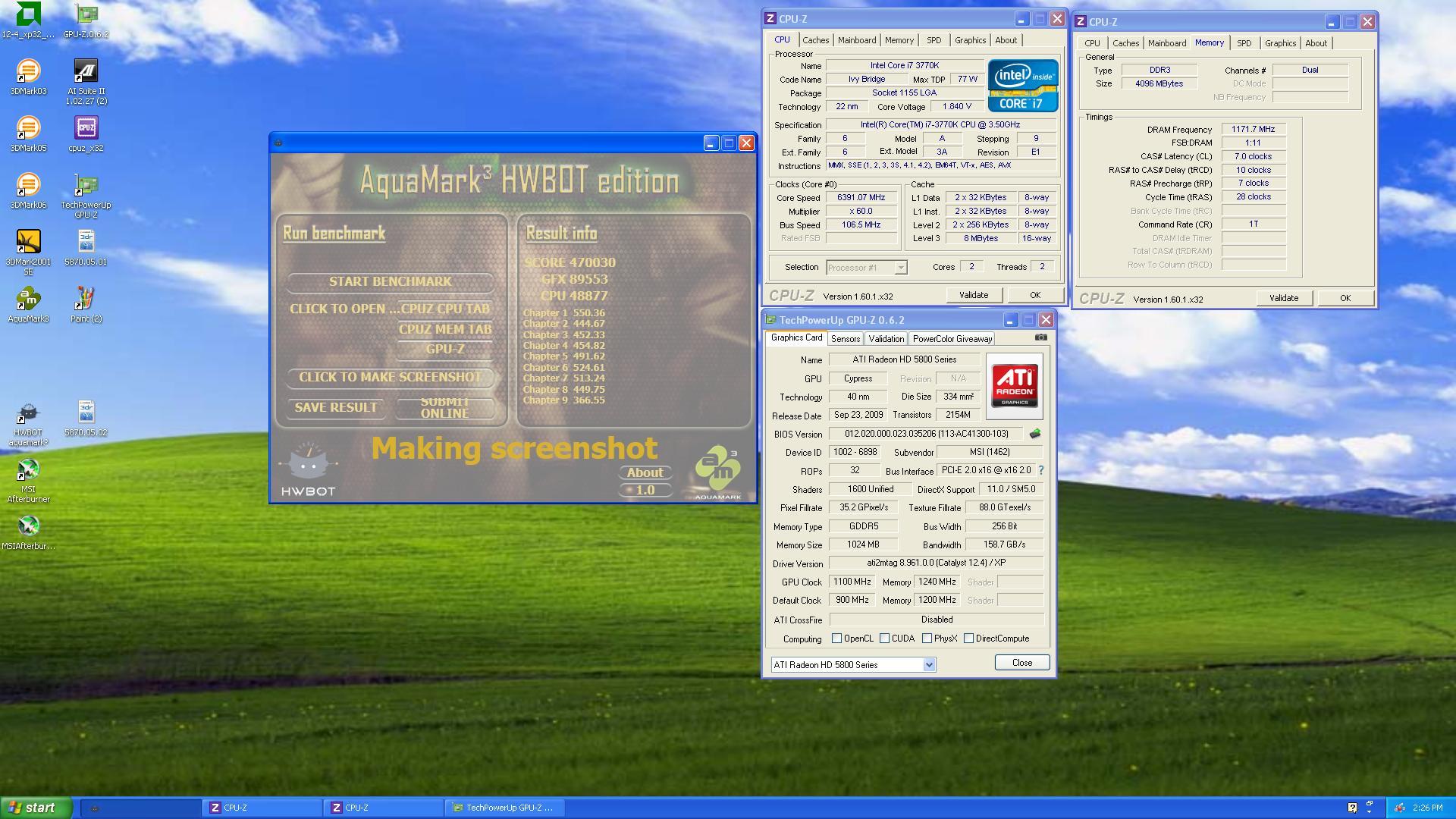Toggle the OpenCL checkbox in GPU-Z
Viewport: 1456px width, 819px height.
[x=836, y=639]
